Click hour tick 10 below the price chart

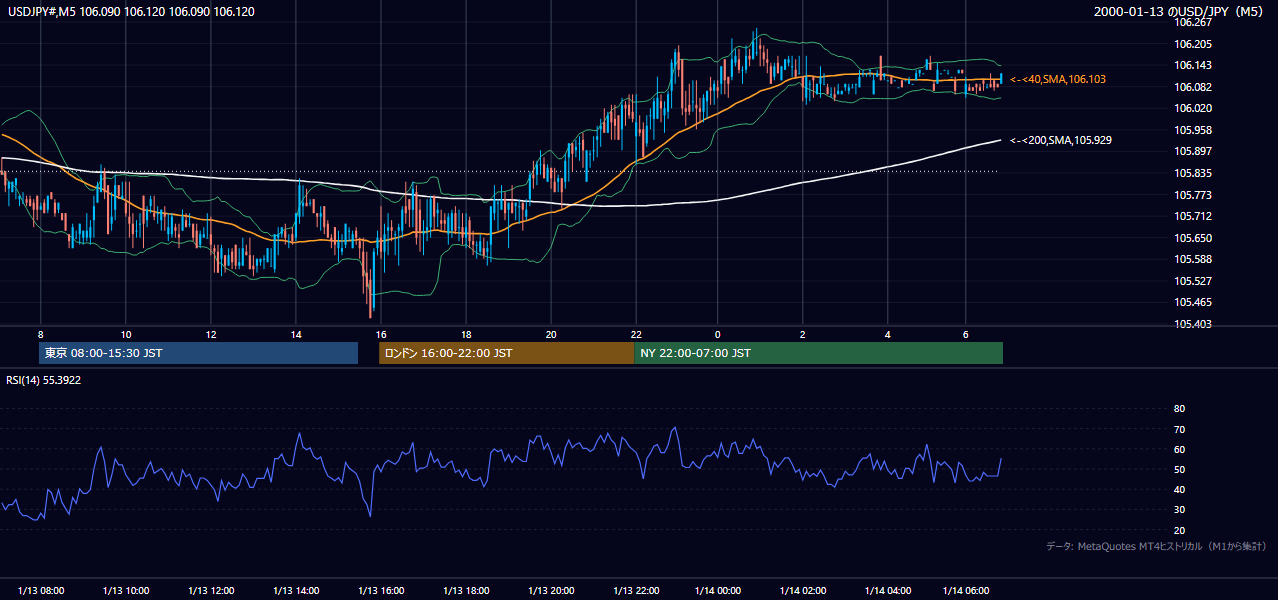coord(126,334)
